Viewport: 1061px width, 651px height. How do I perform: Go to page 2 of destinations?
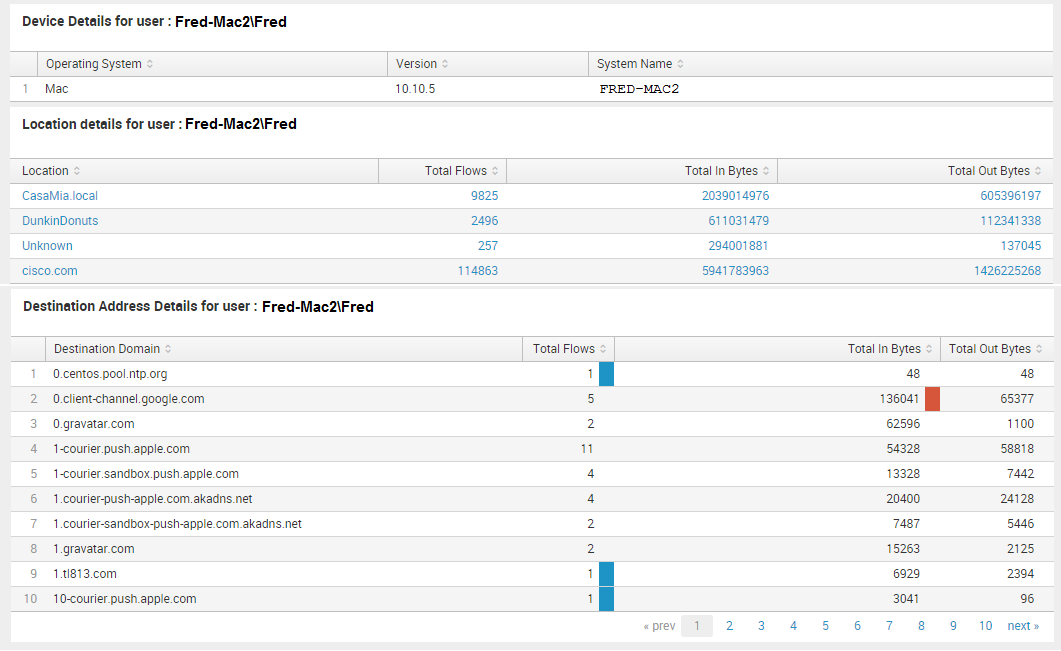tap(729, 626)
